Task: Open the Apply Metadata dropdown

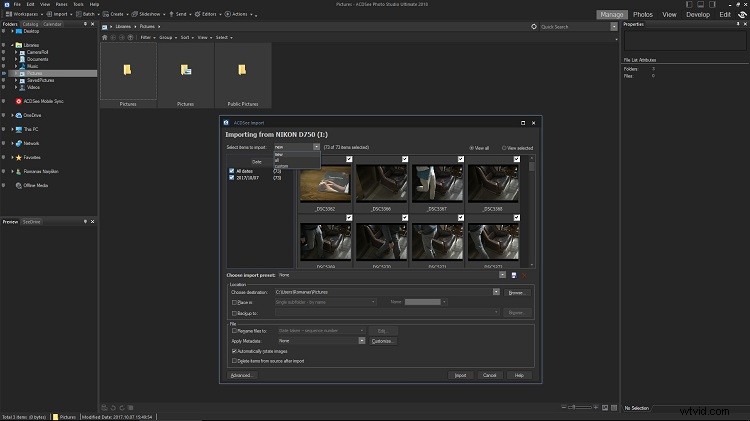Action: pos(362,341)
